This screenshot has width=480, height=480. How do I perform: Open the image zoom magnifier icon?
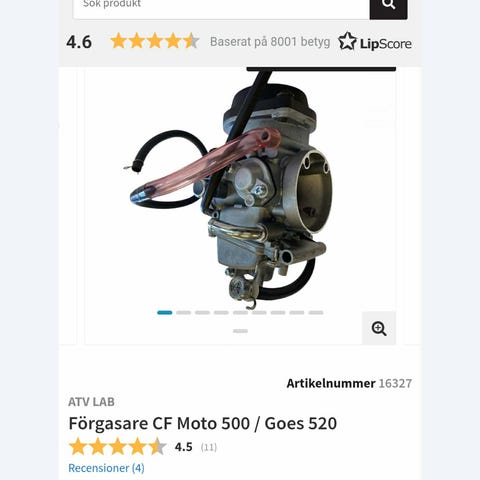pos(379,328)
